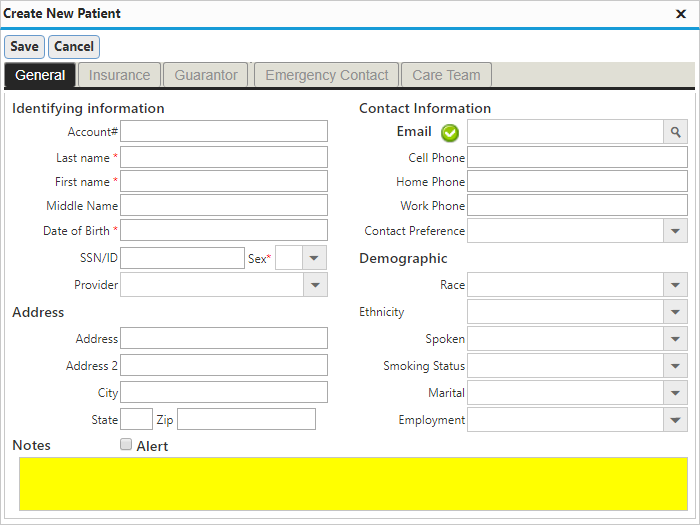
Task: Click the yellow Notes text area
Action: click(353, 484)
